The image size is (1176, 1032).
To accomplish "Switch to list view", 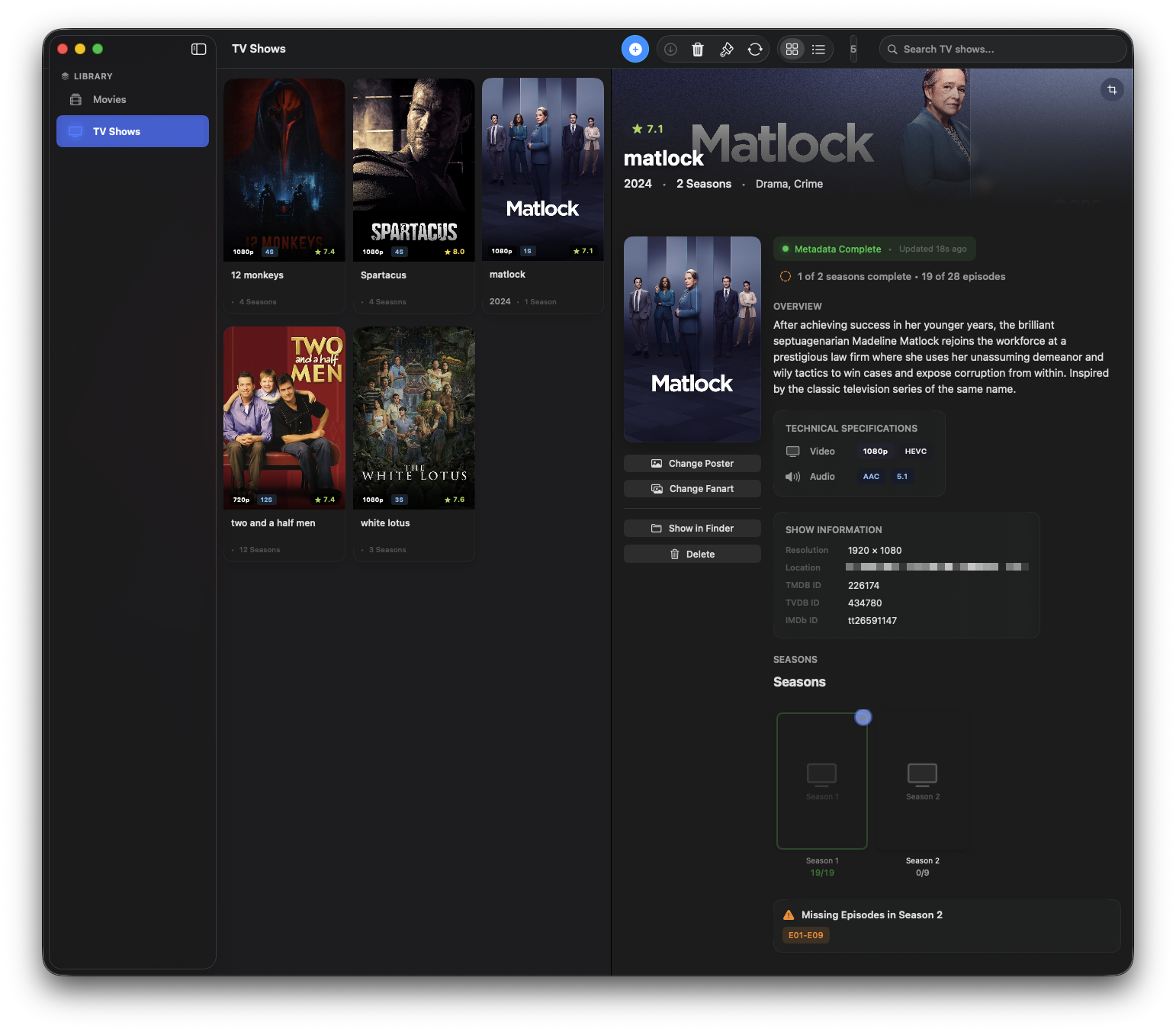I will [x=818, y=49].
